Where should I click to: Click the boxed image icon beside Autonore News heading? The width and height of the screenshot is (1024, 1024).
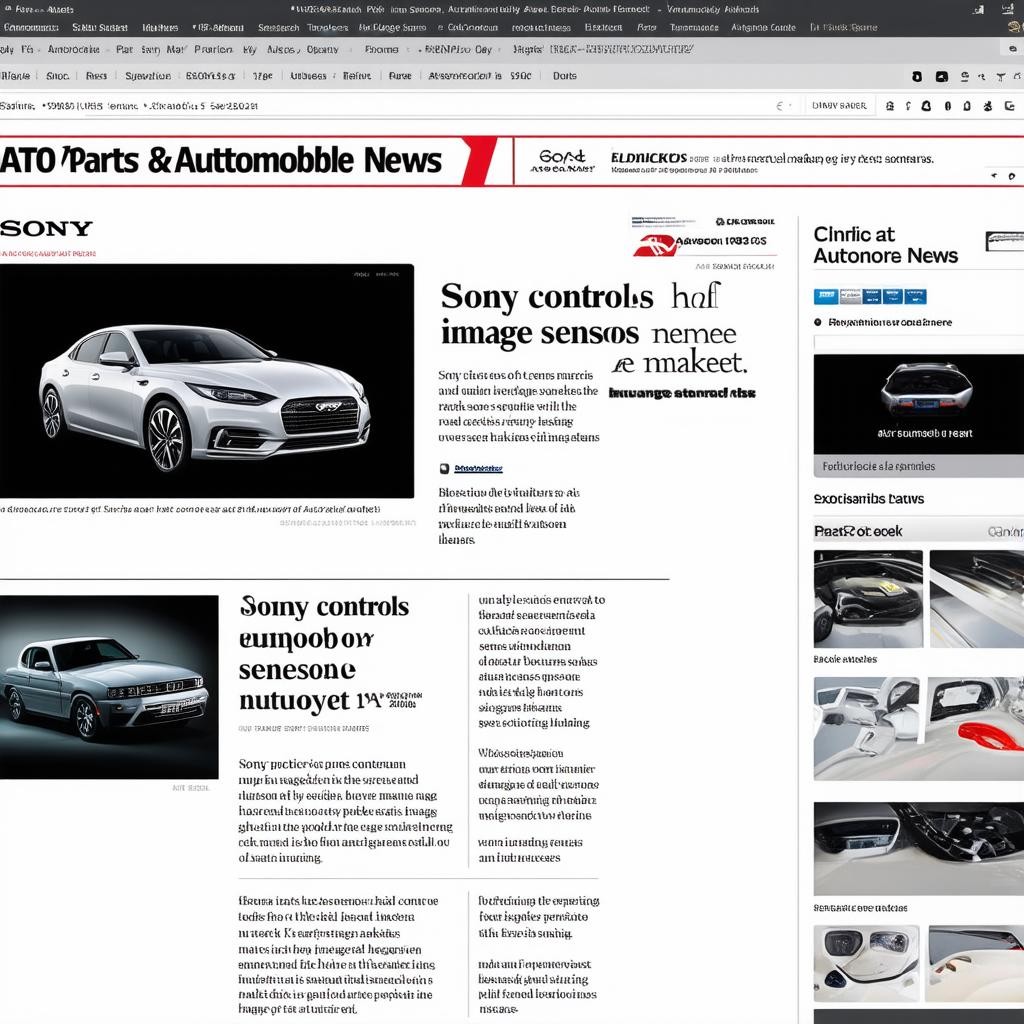pos(1003,241)
